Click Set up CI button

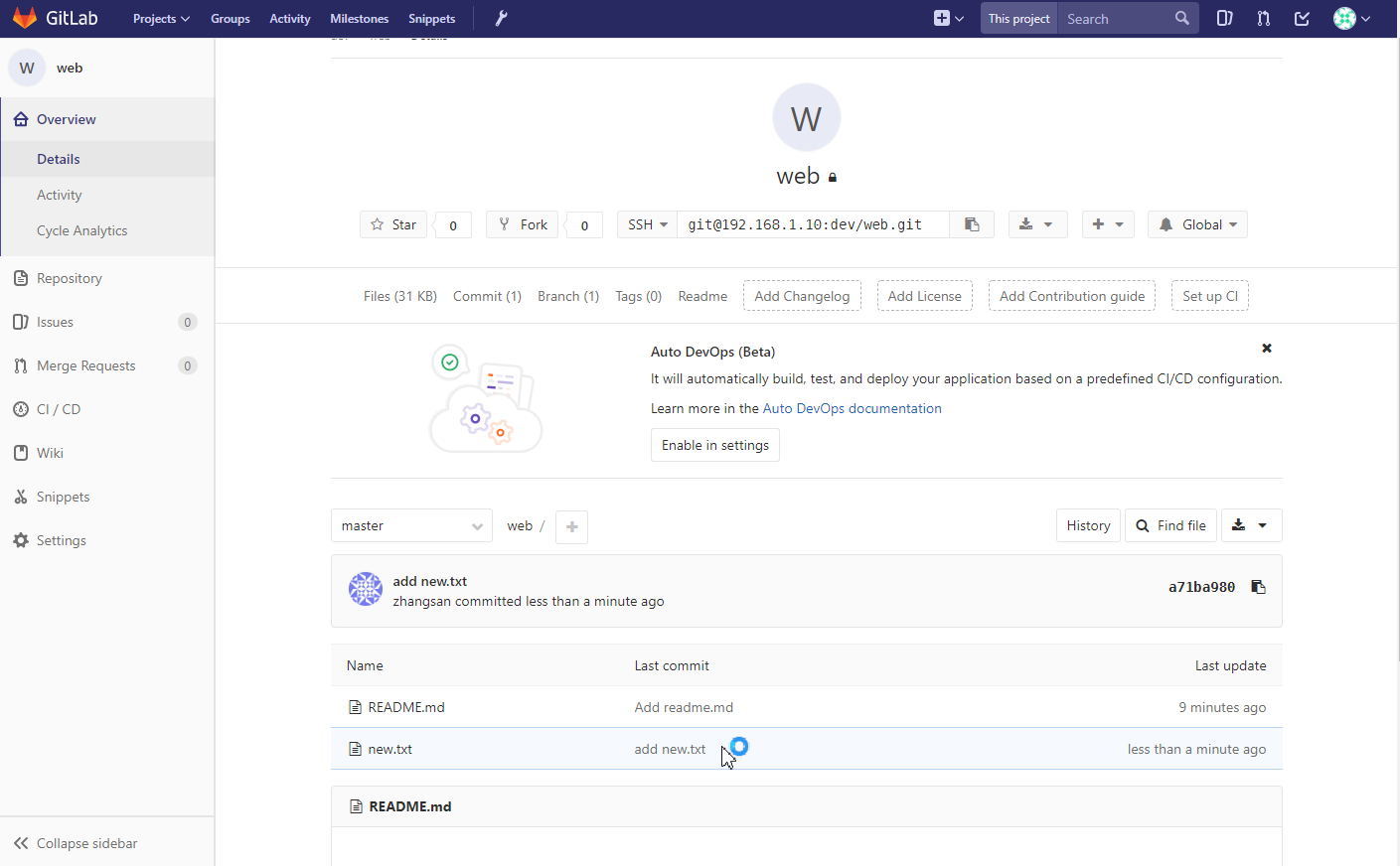(1210, 296)
